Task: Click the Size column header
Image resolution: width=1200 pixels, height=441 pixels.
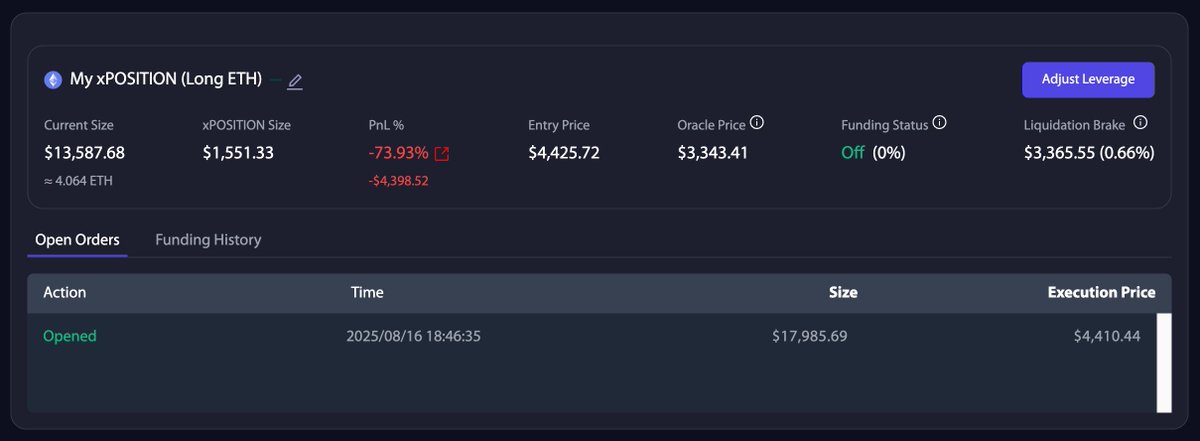Action: tap(842, 293)
